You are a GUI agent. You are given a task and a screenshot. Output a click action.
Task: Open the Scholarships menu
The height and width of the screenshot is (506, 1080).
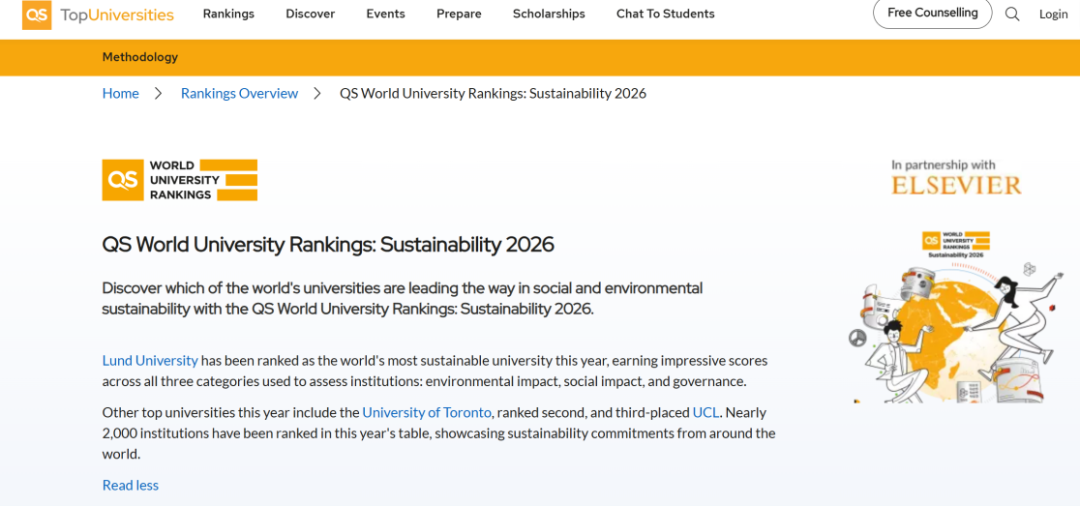pos(549,14)
